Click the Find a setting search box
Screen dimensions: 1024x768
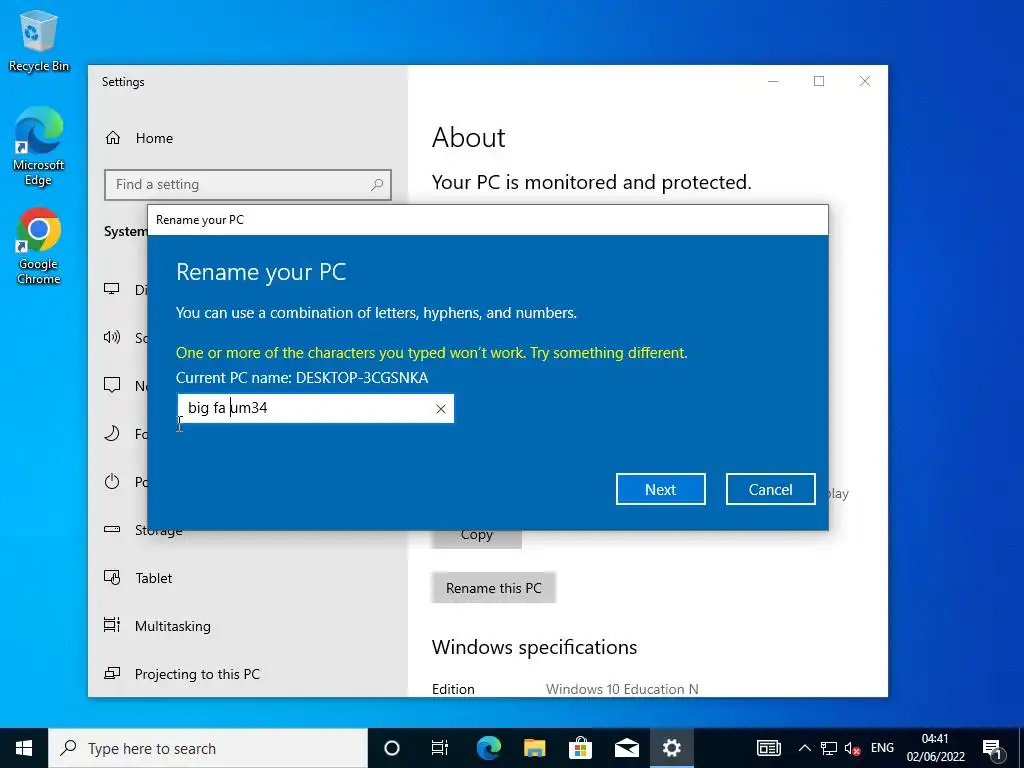coord(248,185)
